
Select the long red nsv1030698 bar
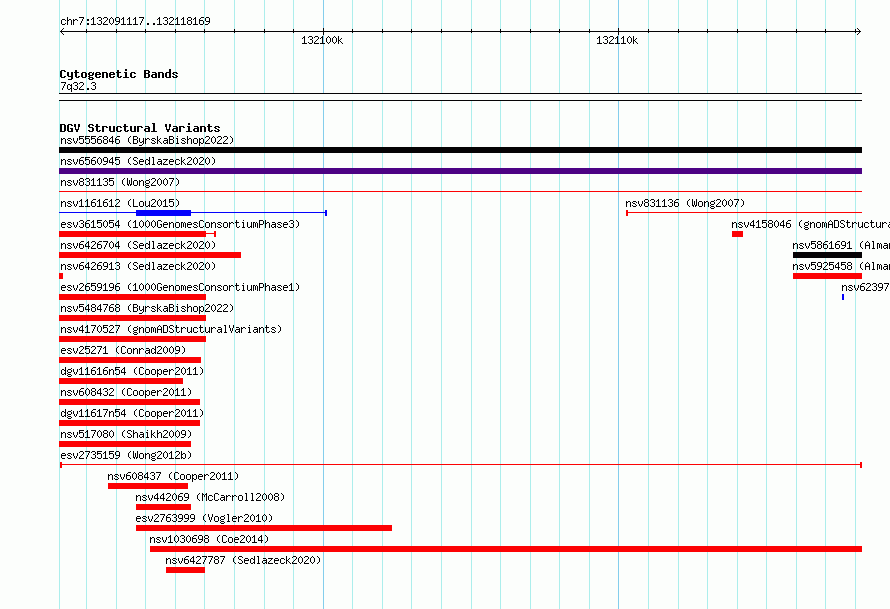click(506, 549)
